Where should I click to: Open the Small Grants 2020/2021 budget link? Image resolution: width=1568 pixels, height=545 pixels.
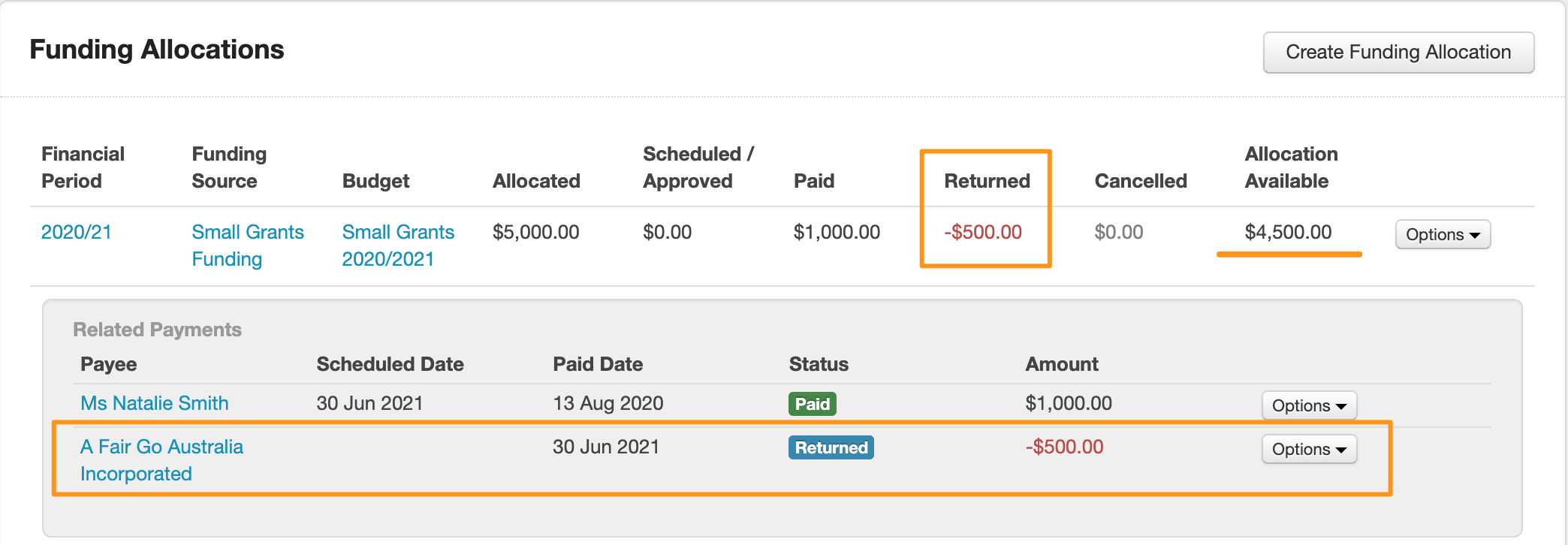[x=397, y=245]
